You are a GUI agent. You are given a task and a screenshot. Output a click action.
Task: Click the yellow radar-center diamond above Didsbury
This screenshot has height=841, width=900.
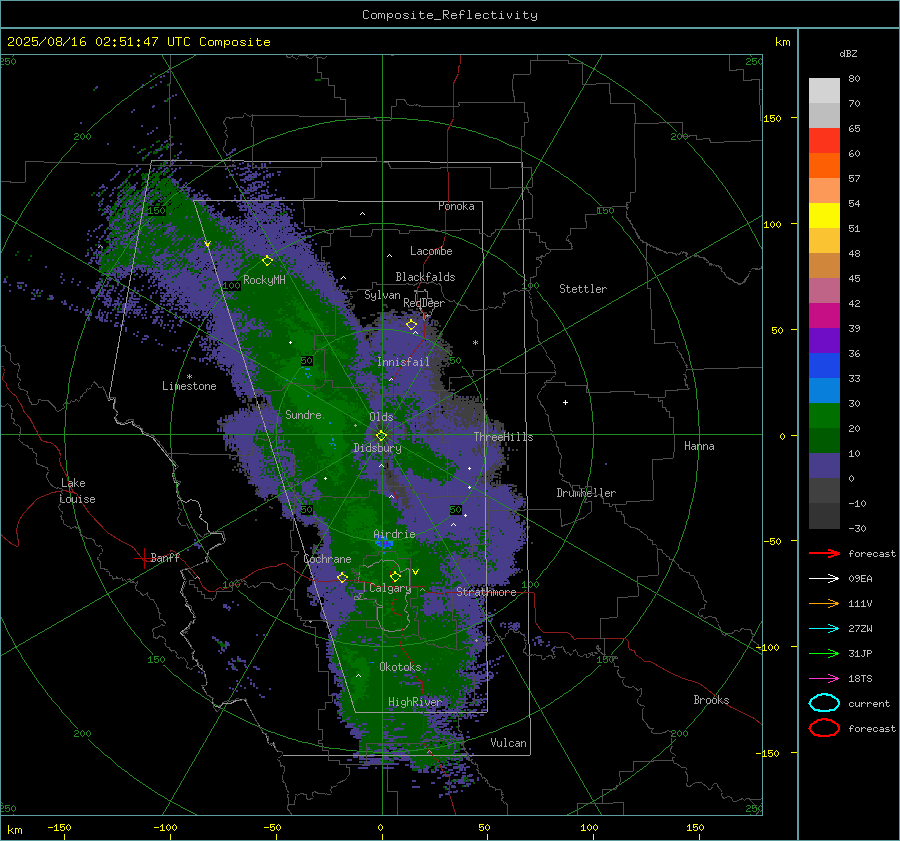(381, 436)
